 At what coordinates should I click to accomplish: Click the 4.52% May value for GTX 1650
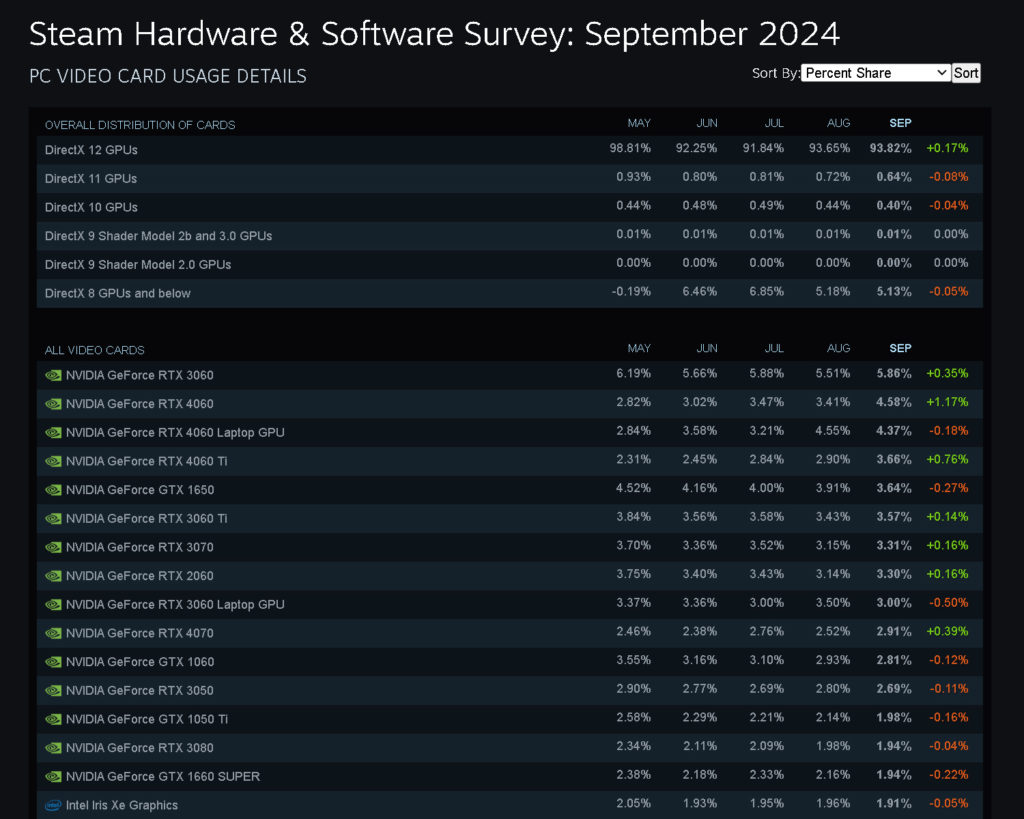[x=633, y=489]
